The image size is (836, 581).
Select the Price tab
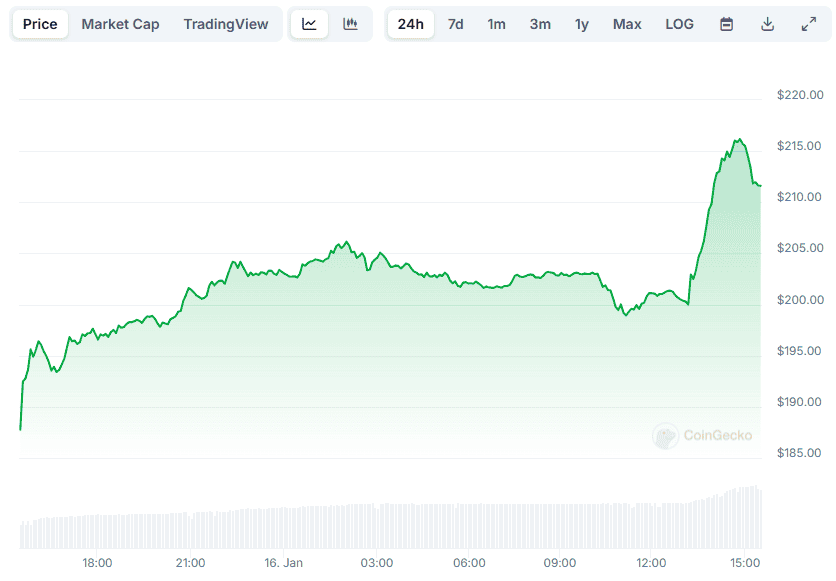tap(40, 24)
